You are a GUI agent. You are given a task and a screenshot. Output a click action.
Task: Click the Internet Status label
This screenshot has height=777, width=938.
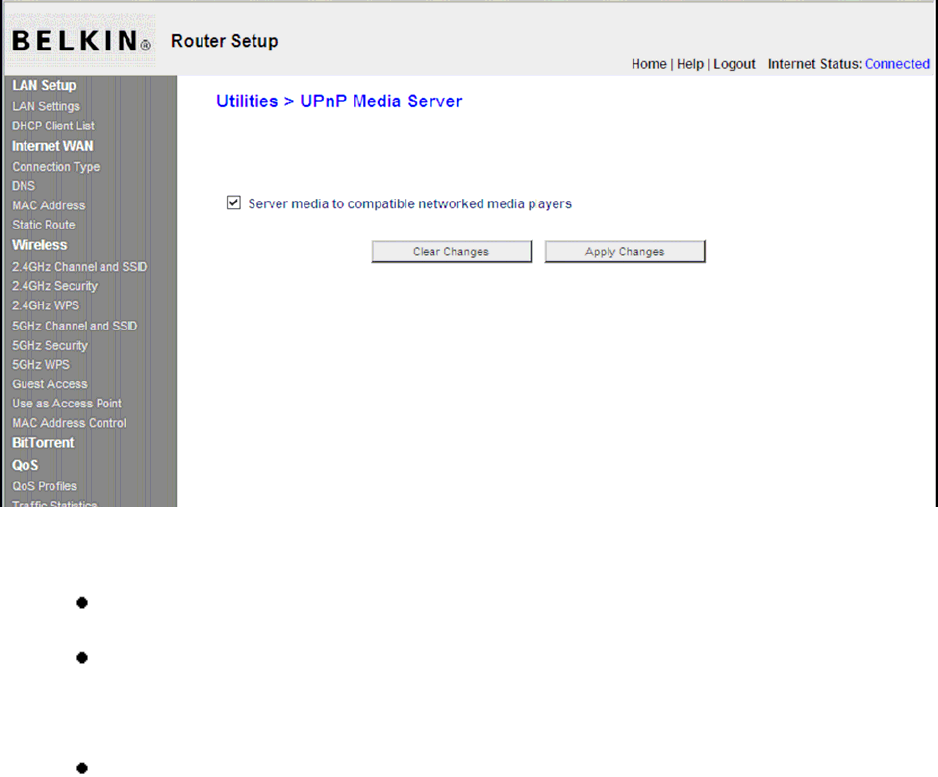point(814,64)
